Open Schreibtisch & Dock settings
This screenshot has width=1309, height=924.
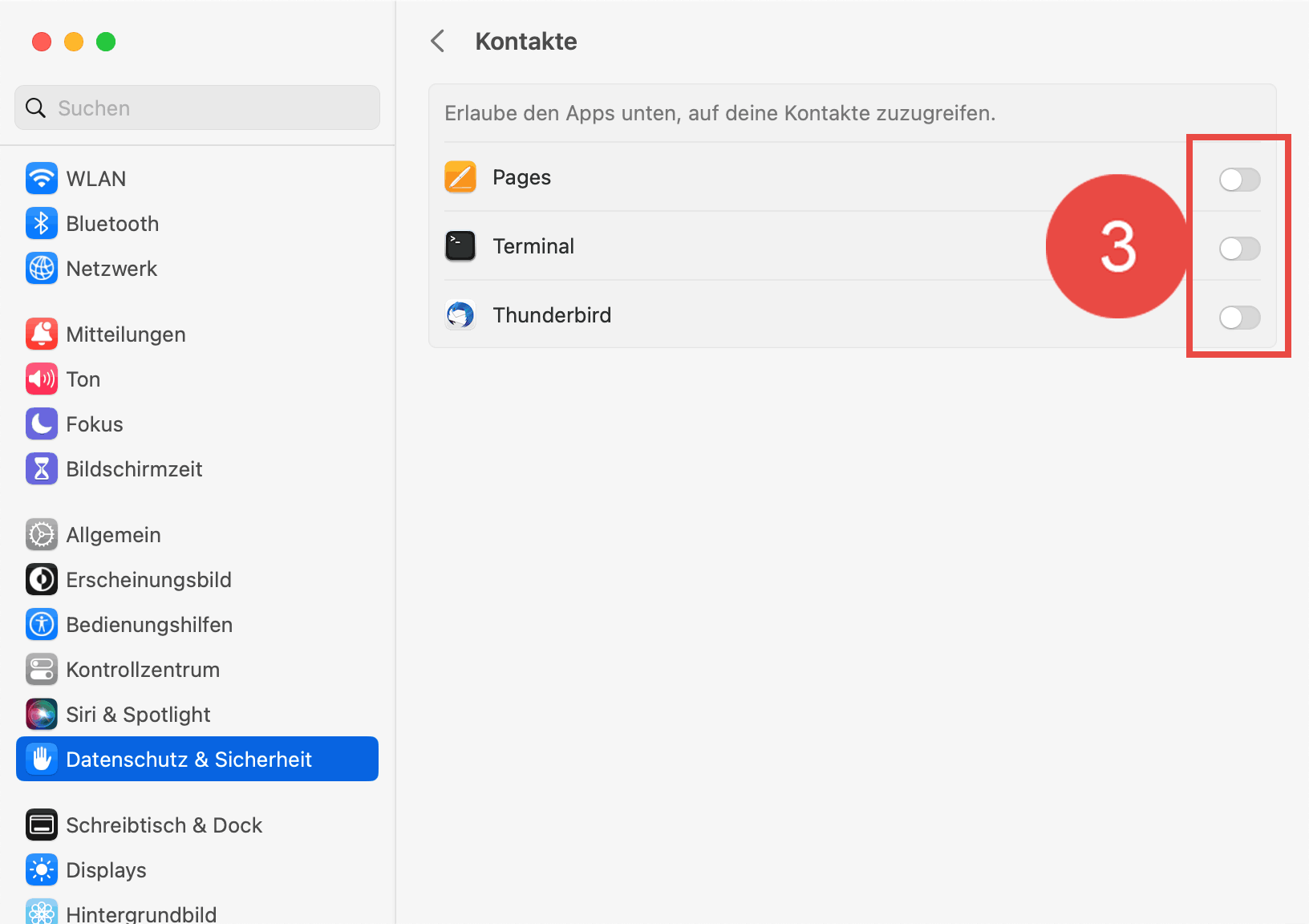point(164,825)
